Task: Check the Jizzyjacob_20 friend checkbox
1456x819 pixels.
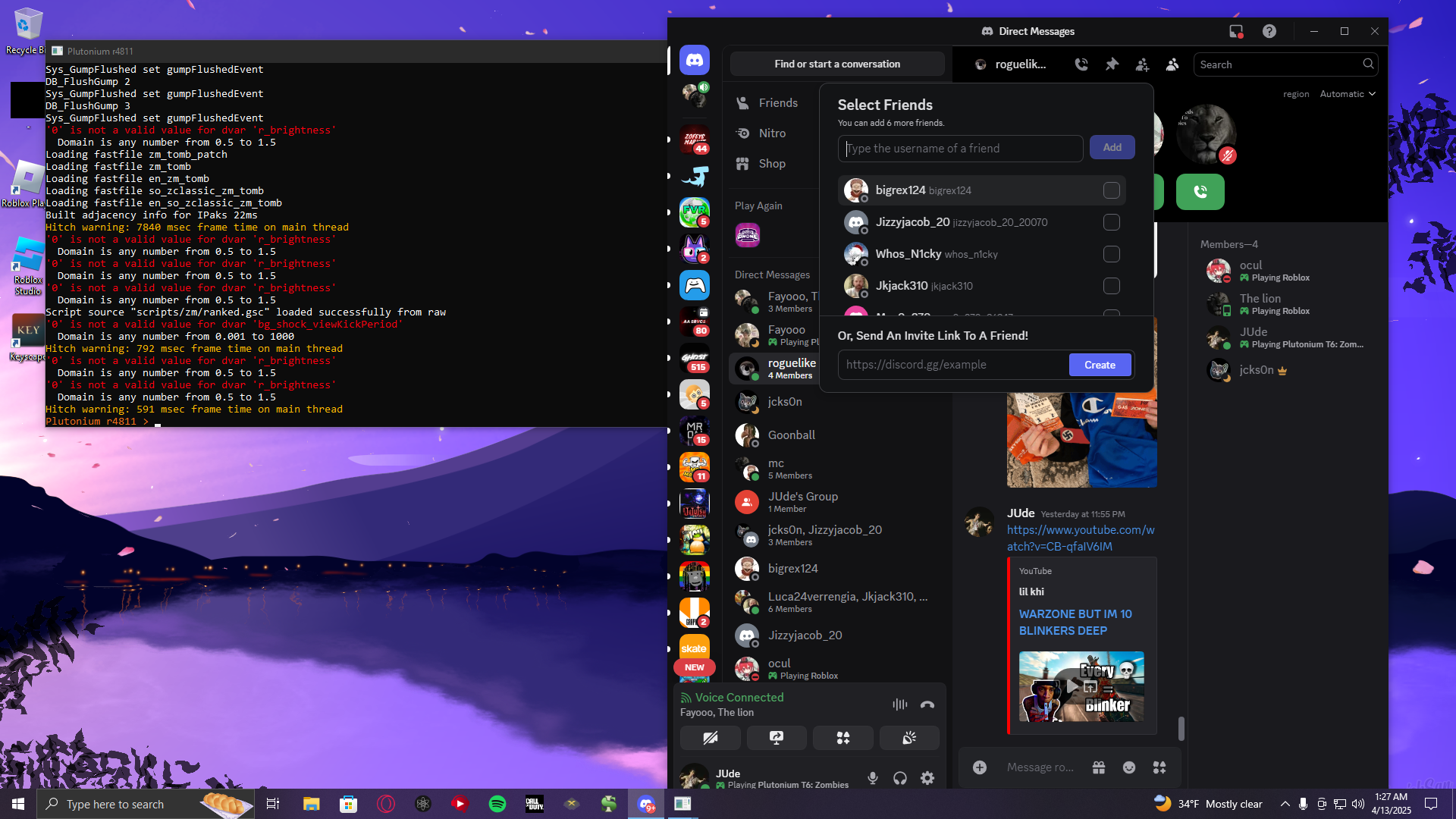Action: (x=1112, y=222)
